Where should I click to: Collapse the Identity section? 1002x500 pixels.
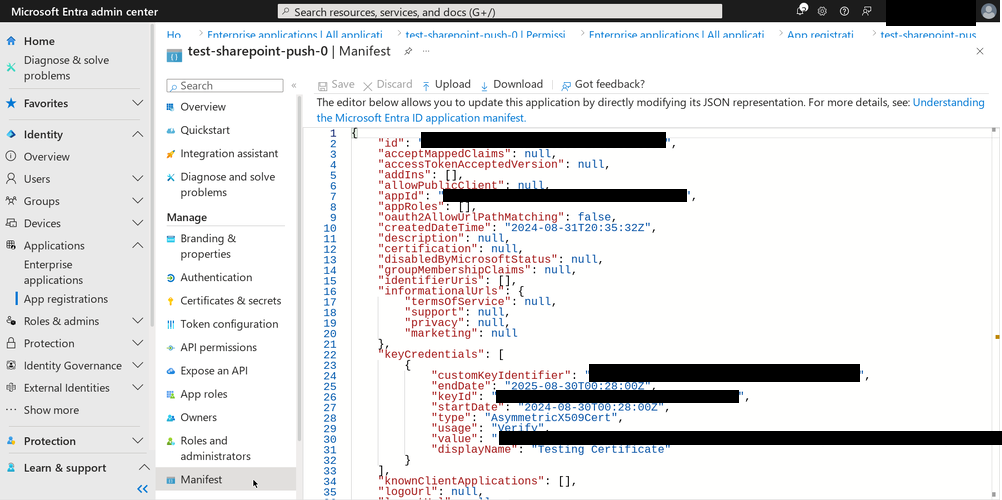[137, 134]
